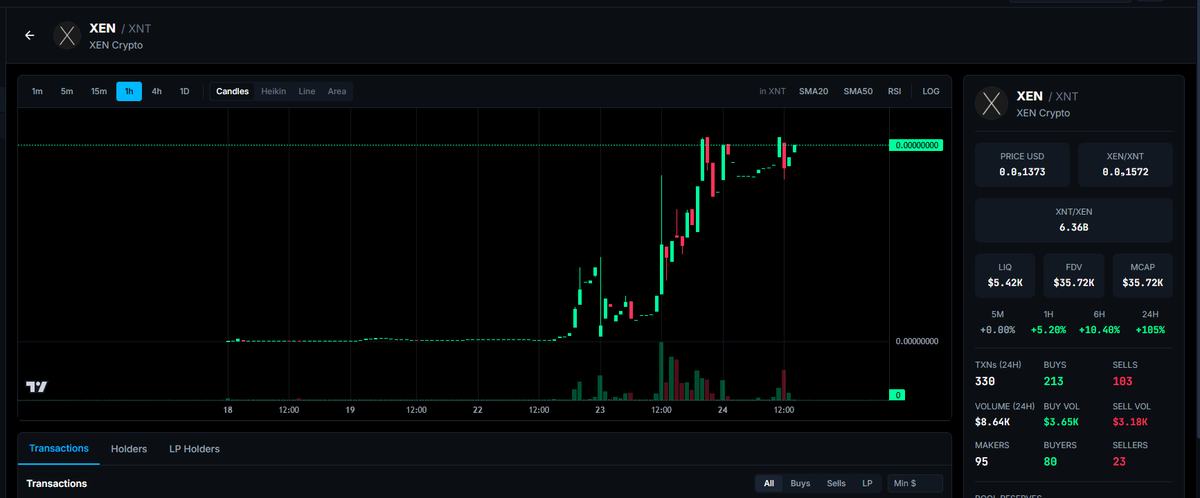The image size is (1200, 498).
Task: Click BUYERS value 80
Action: pos(1052,461)
